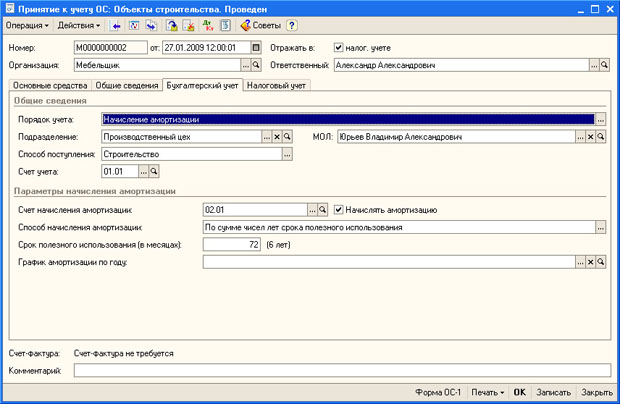Open calendar picker next to date field

pos(256,48)
